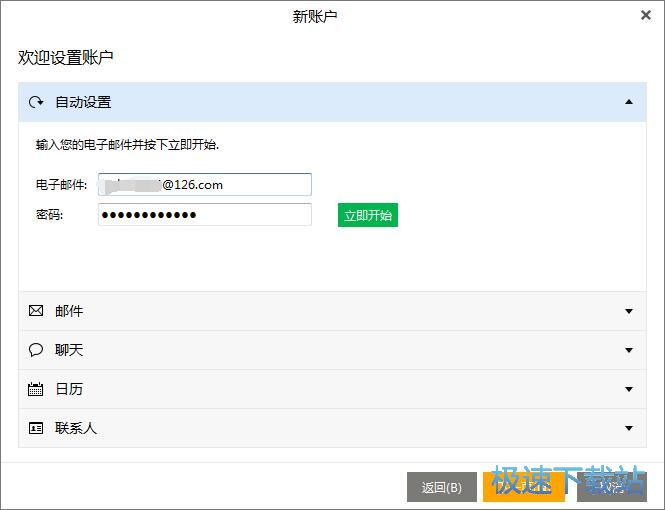
Task: Close the 新账户 dialog
Action: coord(645,15)
